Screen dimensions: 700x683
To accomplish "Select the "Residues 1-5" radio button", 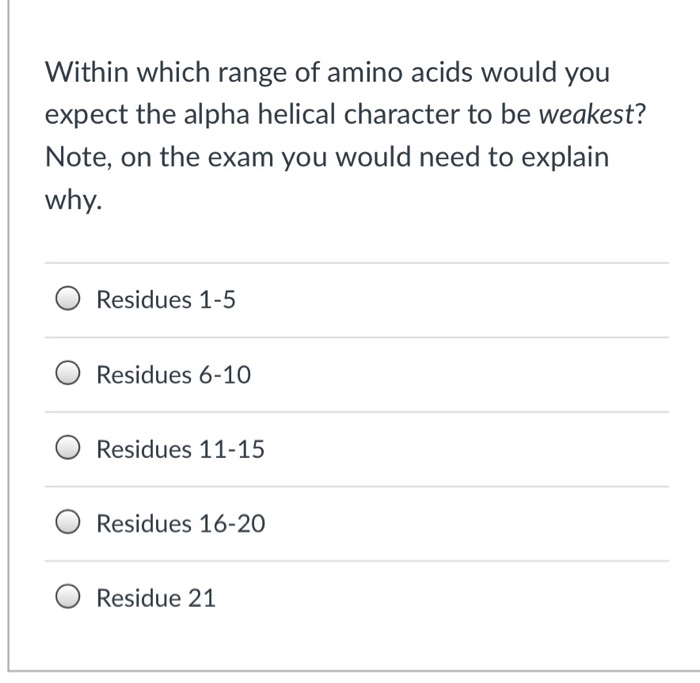I will tap(69, 300).
